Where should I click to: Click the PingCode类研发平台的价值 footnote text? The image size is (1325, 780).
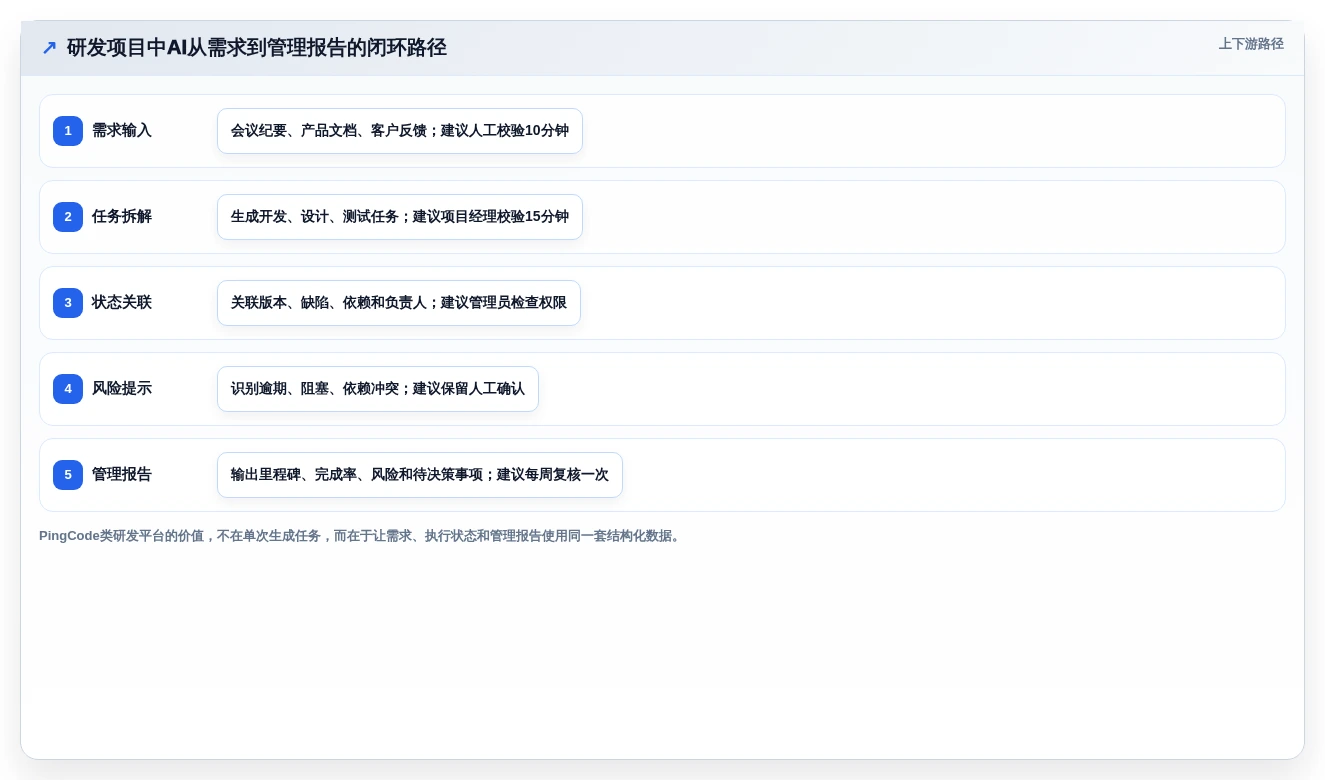tap(362, 536)
